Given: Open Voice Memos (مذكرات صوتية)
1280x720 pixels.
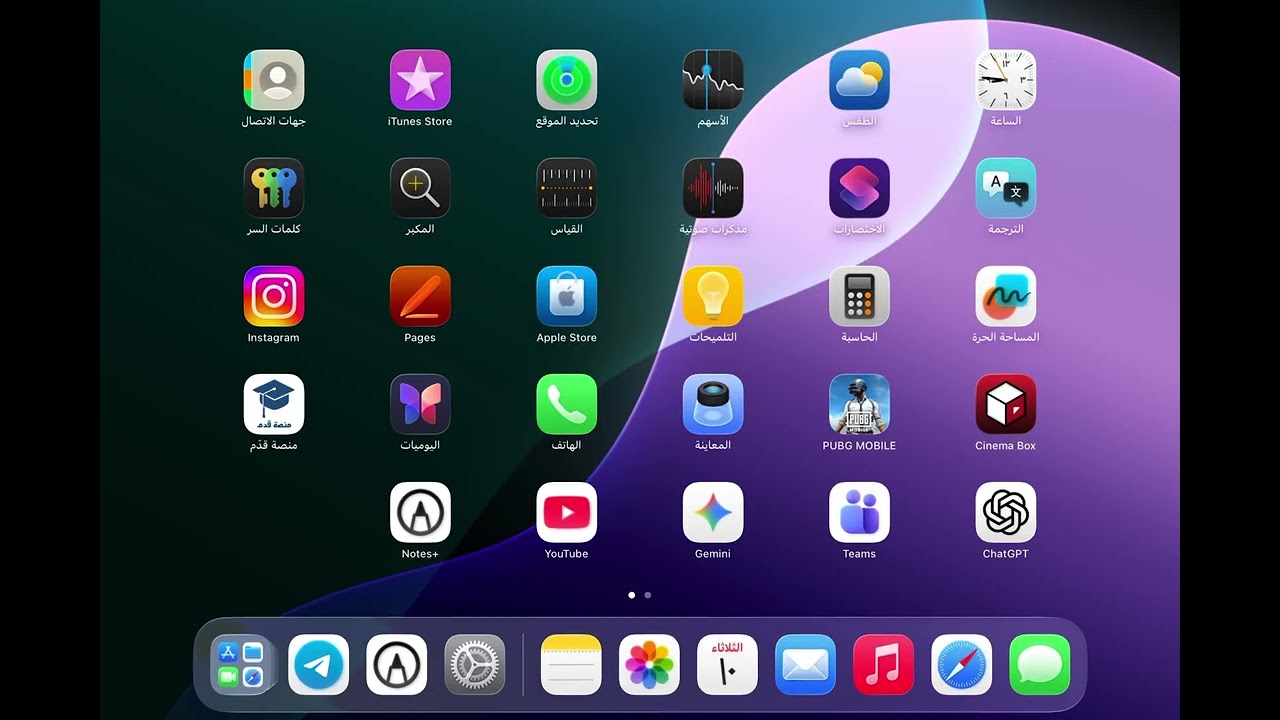Looking at the screenshot, I should tap(713, 188).
